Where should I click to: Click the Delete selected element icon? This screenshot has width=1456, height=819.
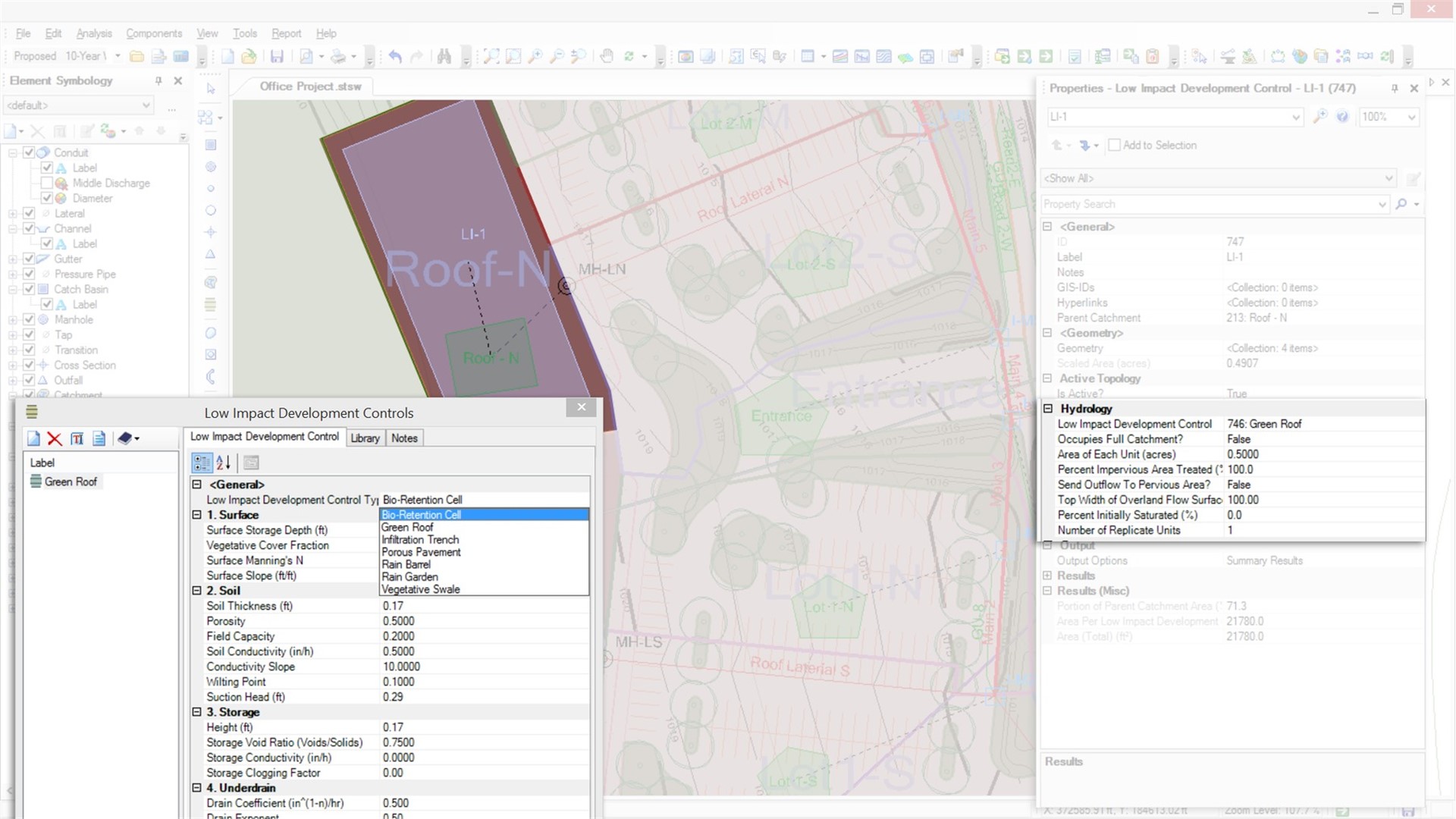pyautogui.click(x=55, y=437)
